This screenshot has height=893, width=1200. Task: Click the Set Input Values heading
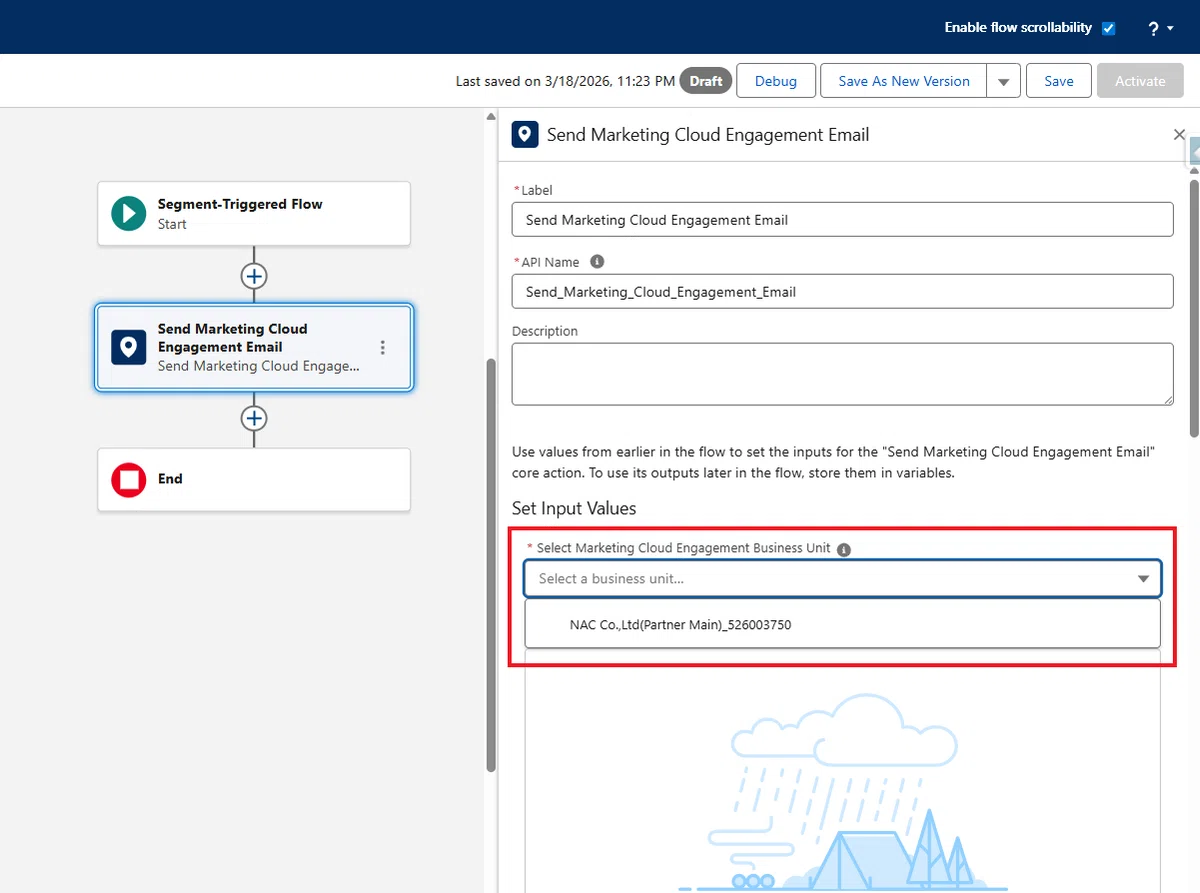tap(574, 508)
